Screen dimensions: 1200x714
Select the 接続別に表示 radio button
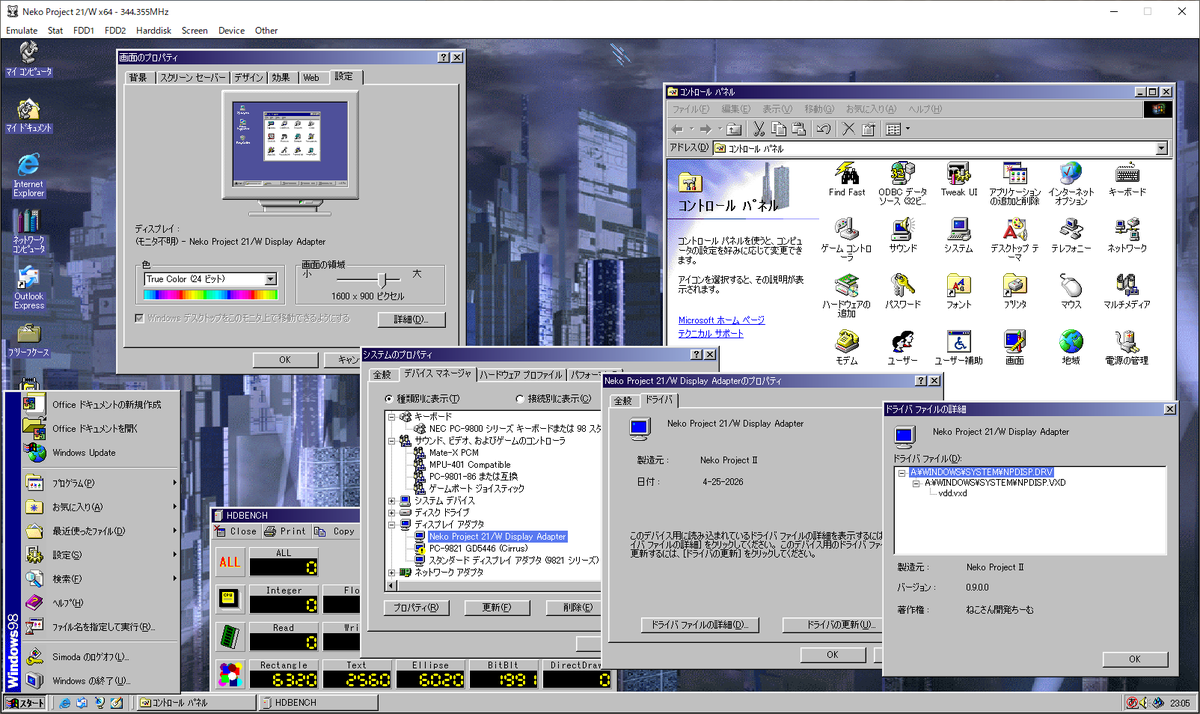[520, 398]
